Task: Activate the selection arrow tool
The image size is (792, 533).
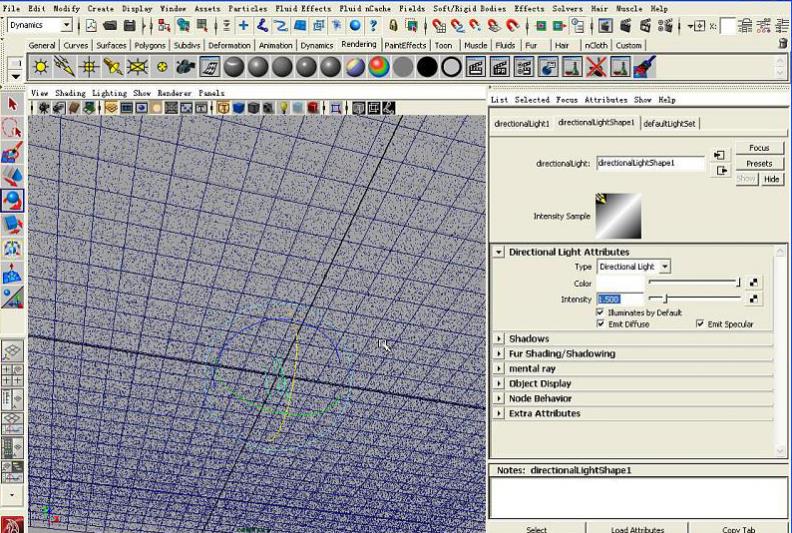Action: (12, 105)
